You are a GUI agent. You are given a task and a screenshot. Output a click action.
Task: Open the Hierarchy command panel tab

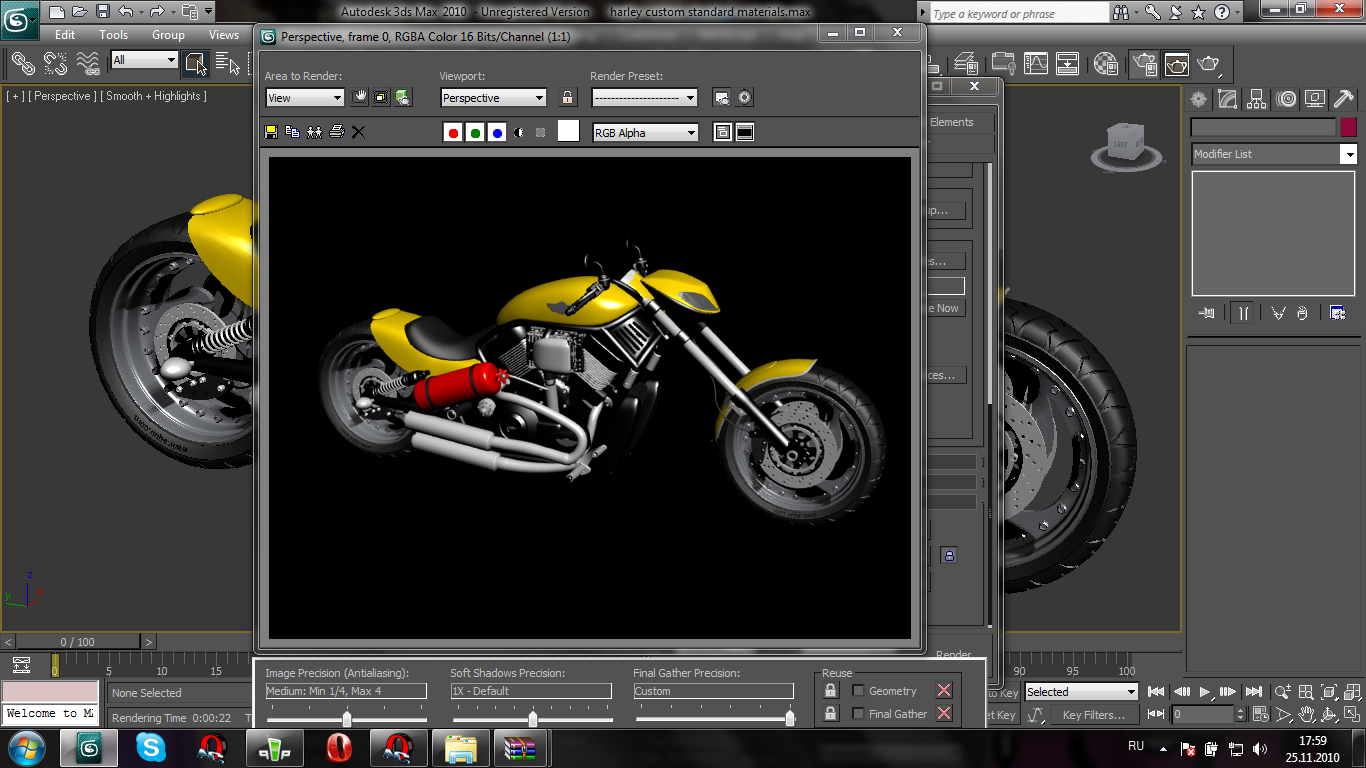point(1257,99)
